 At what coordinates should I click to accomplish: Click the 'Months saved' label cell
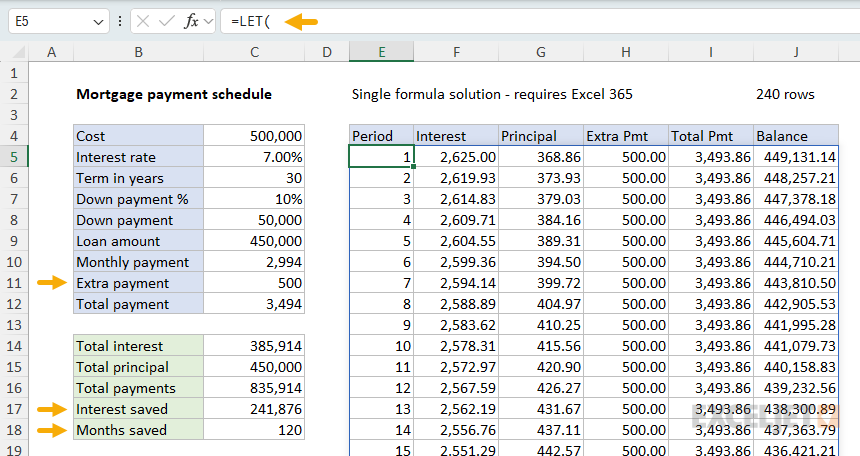tap(138, 430)
